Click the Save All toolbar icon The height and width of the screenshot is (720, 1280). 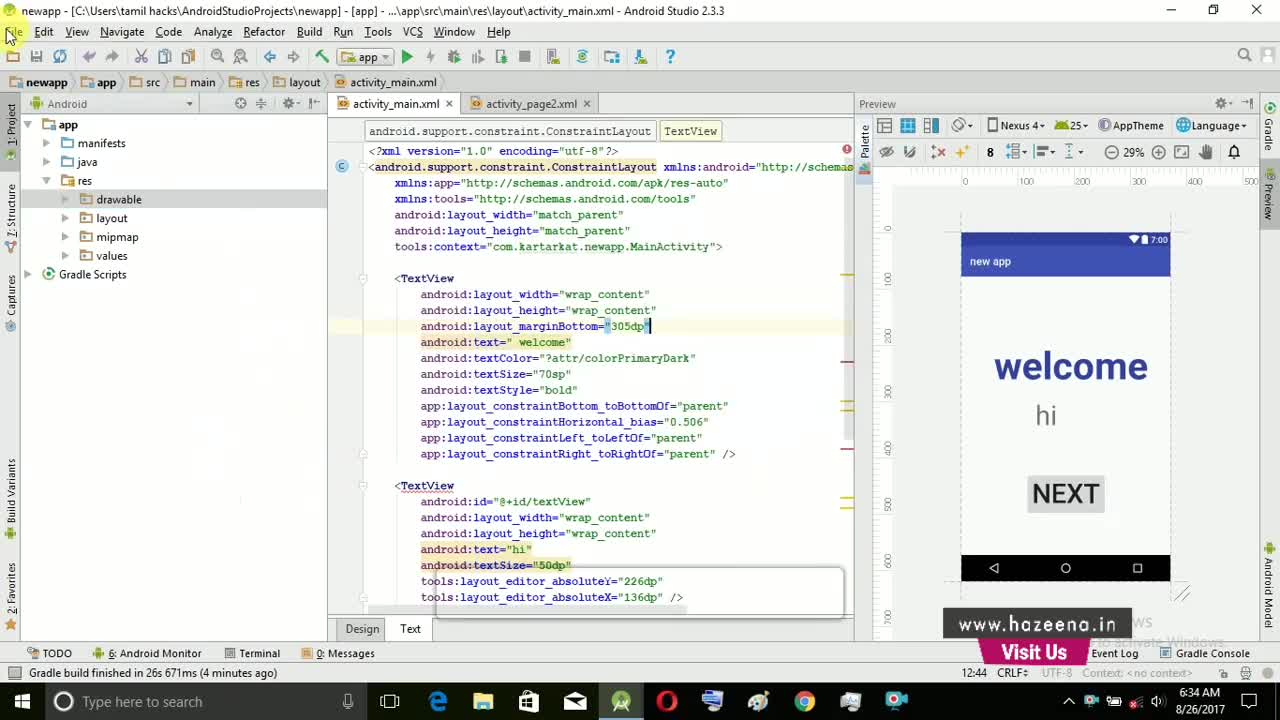(36, 57)
